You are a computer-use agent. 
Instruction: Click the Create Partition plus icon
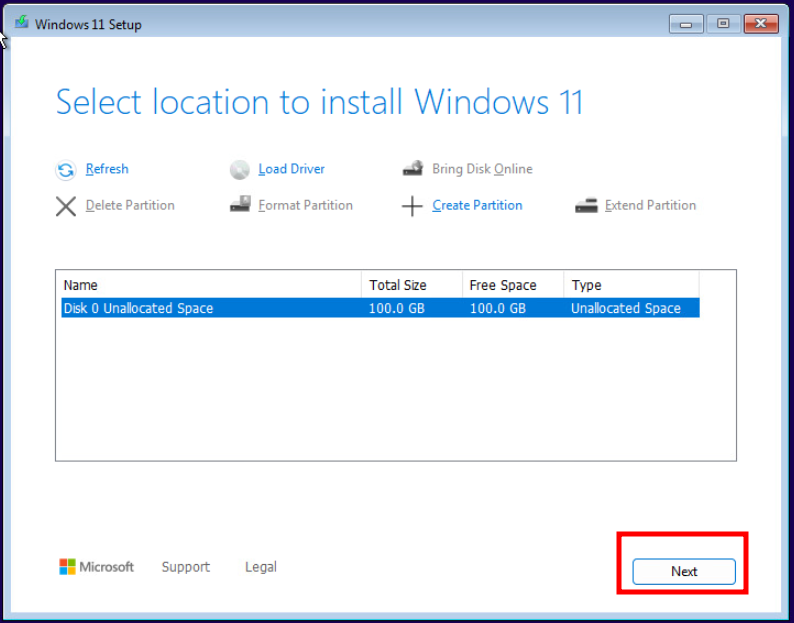tap(412, 206)
